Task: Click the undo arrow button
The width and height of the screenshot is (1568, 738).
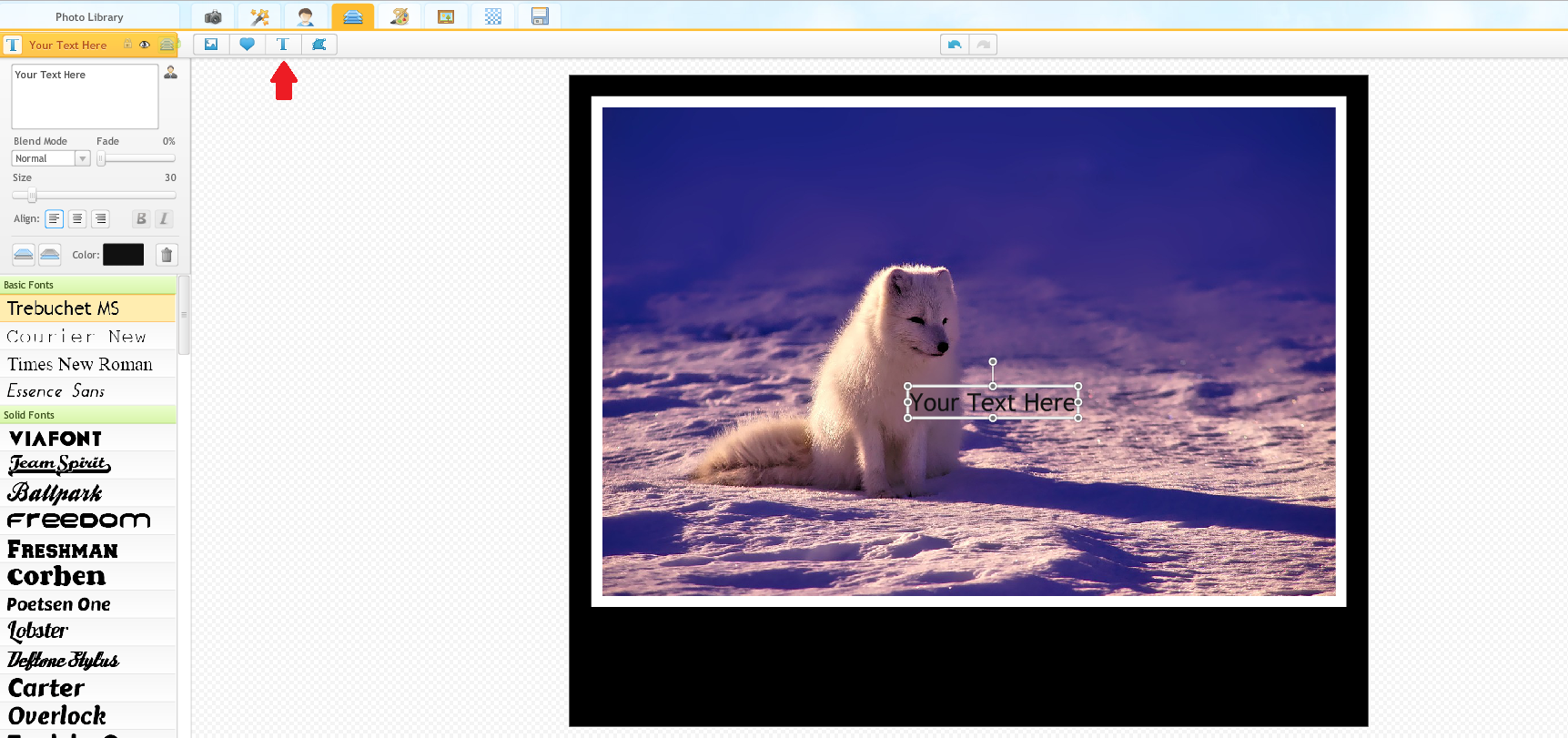Action: coord(954,45)
